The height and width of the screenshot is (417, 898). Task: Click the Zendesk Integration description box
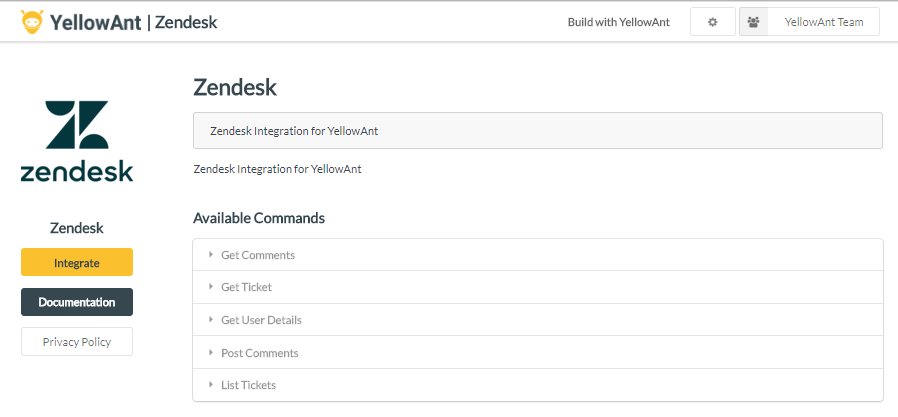click(537, 131)
